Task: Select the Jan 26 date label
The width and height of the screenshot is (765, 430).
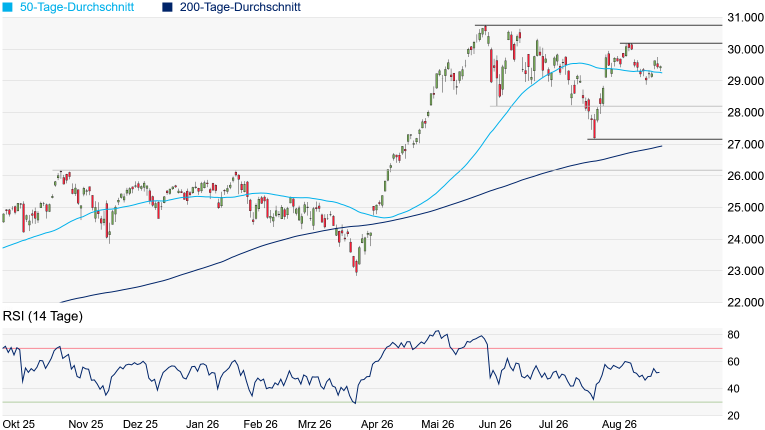Action: pos(202,424)
